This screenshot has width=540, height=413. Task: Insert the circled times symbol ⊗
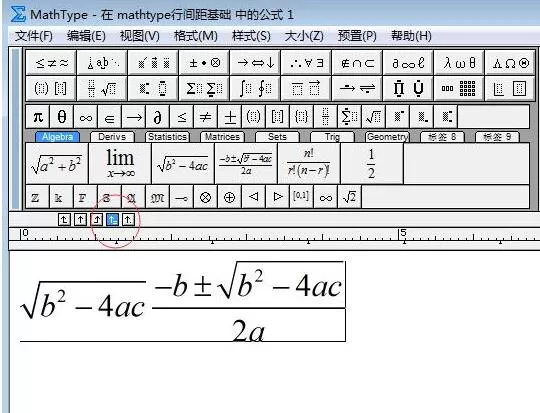(x=206, y=197)
